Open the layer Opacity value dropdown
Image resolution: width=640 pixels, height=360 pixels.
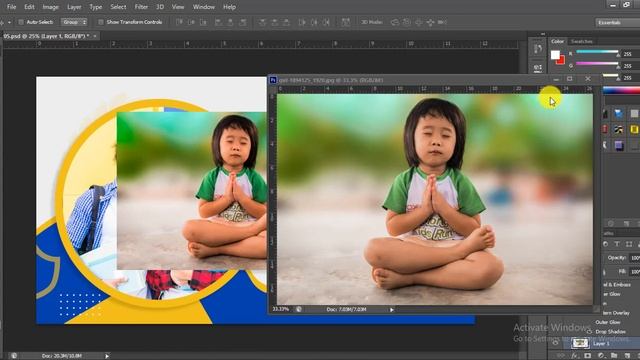(635, 258)
